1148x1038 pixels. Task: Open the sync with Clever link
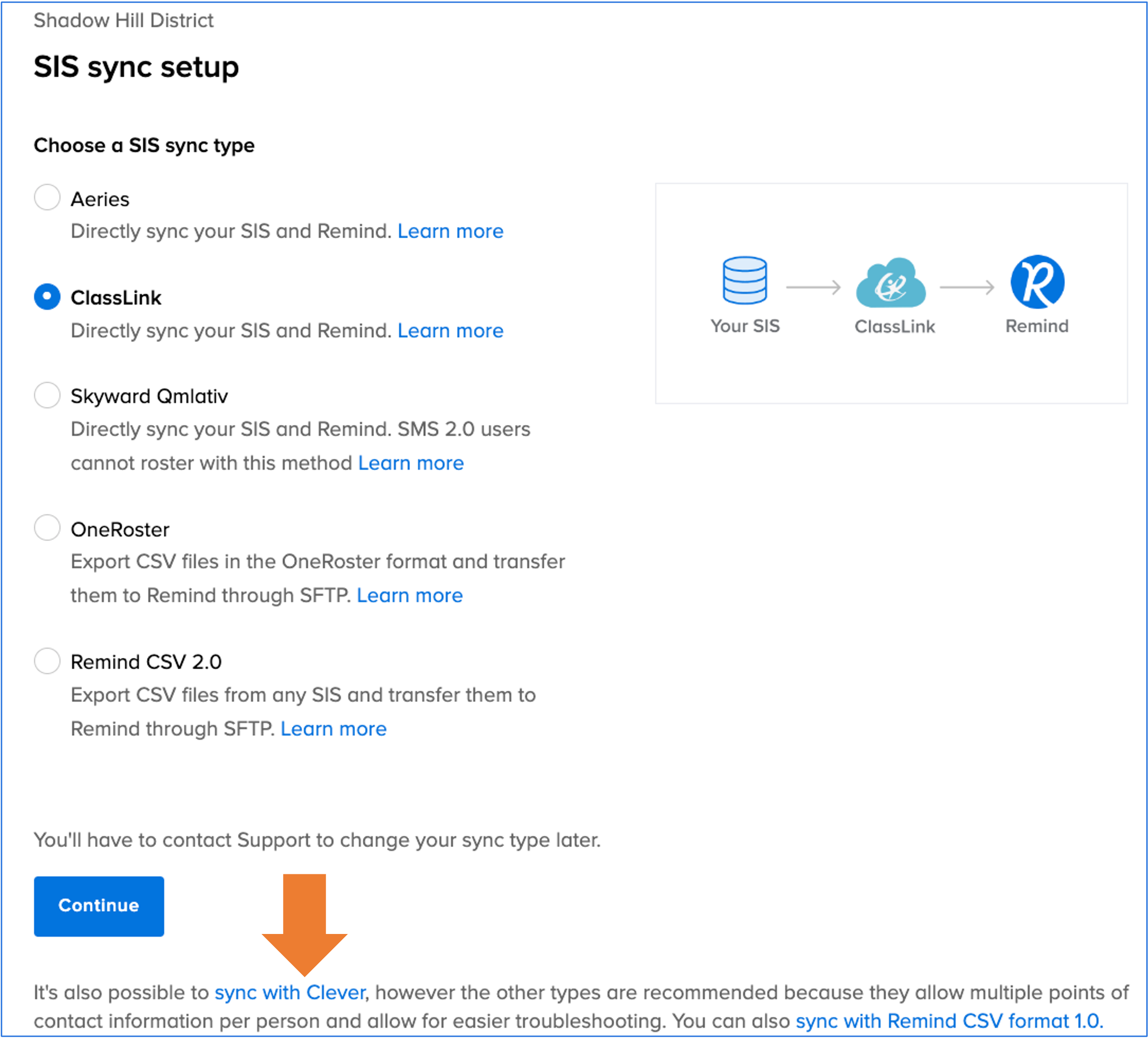(x=290, y=993)
